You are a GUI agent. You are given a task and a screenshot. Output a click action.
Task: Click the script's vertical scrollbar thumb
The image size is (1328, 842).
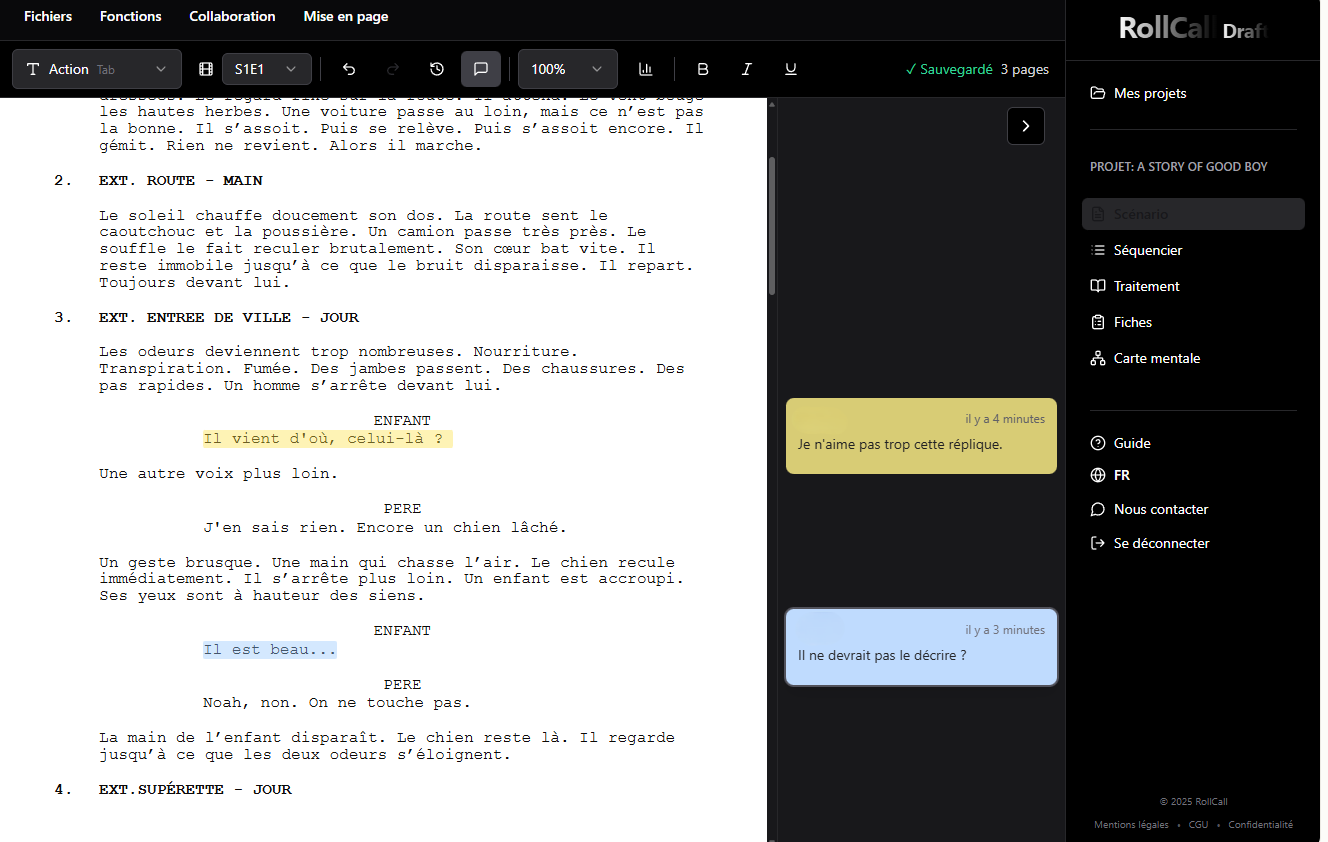771,225
